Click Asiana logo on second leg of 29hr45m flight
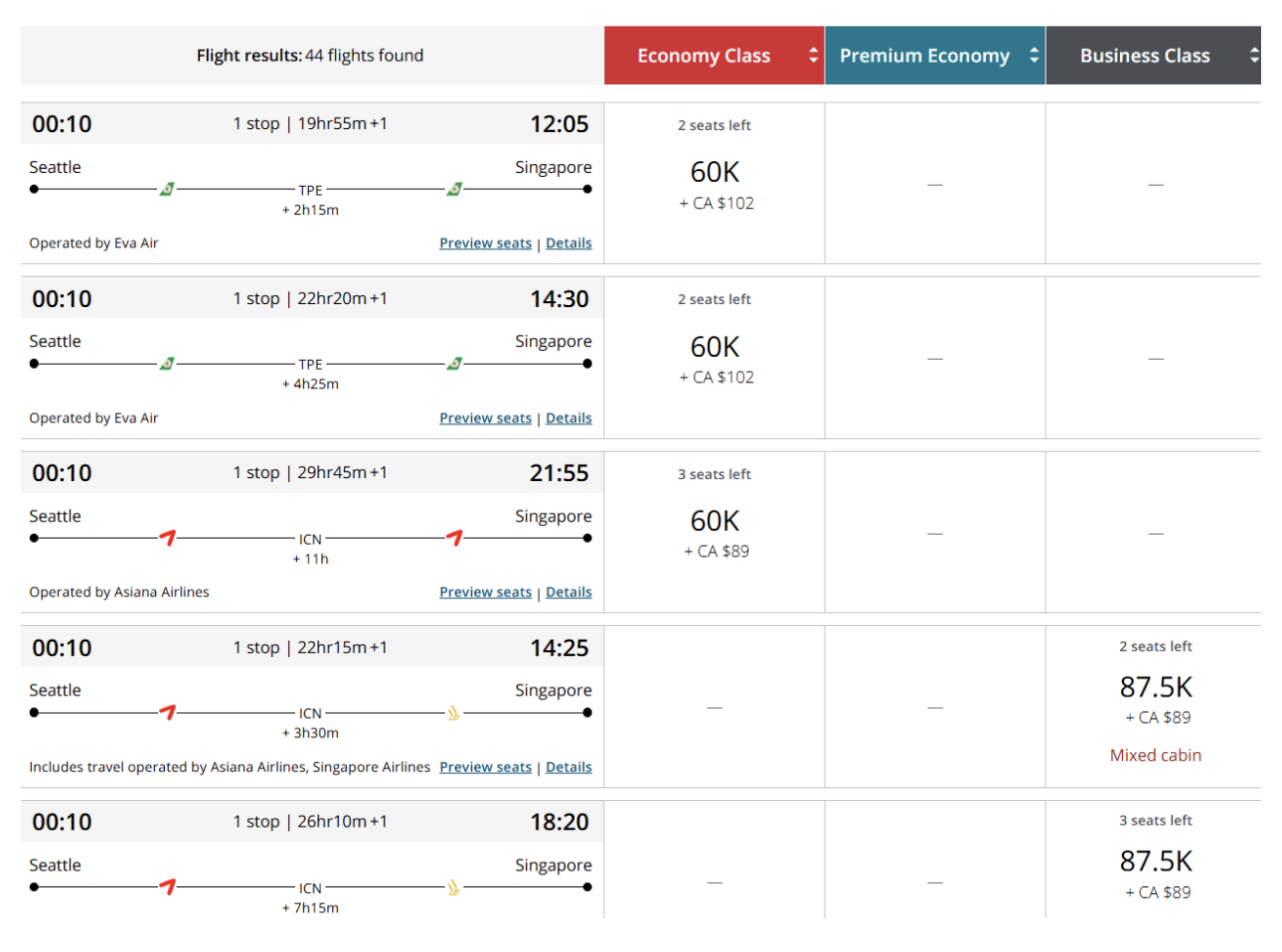The width and height of the screenshot is (1282, 952). click(454, 538)
